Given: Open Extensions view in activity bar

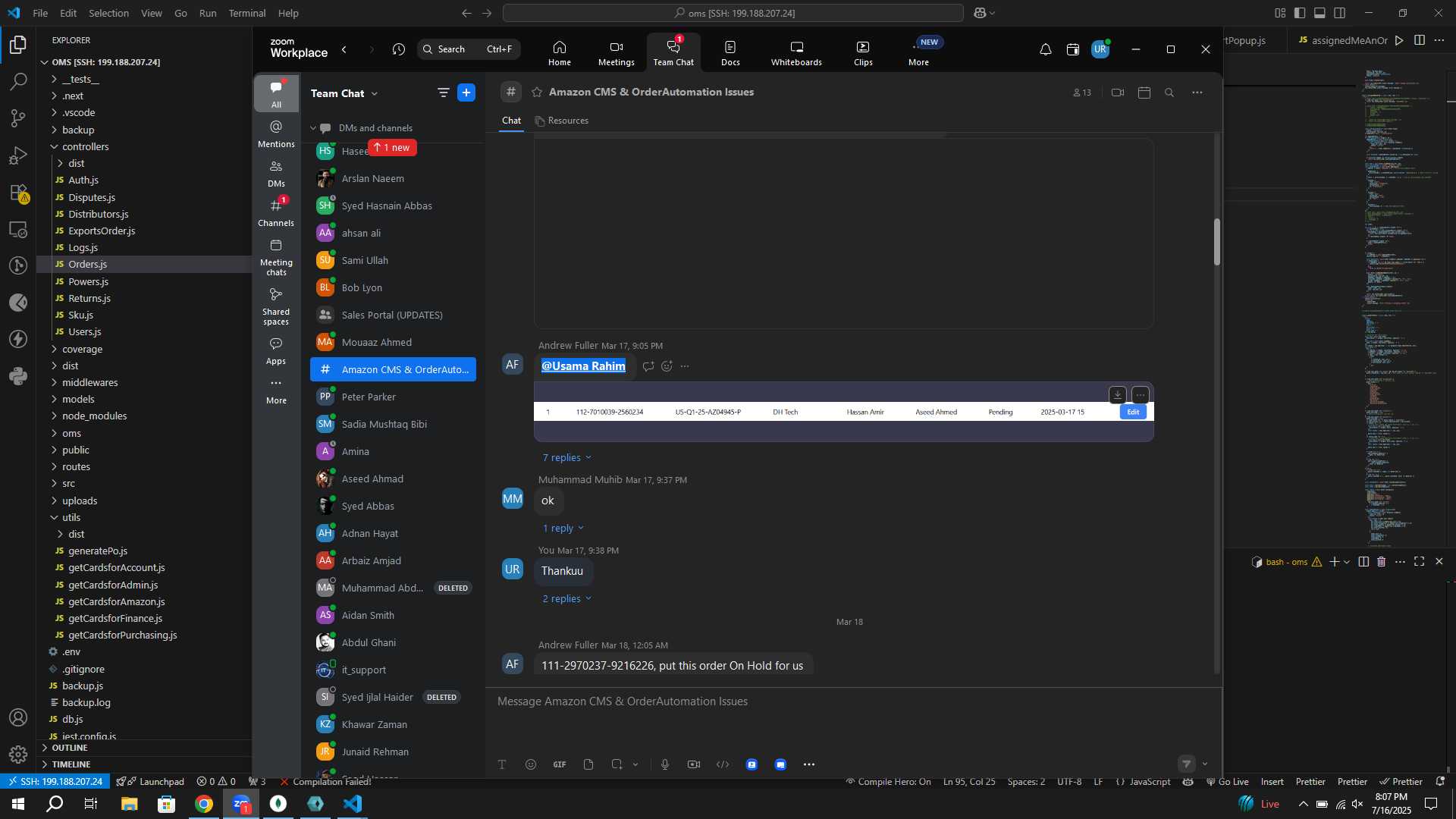Looking at the screenshot, I should 18,193.
